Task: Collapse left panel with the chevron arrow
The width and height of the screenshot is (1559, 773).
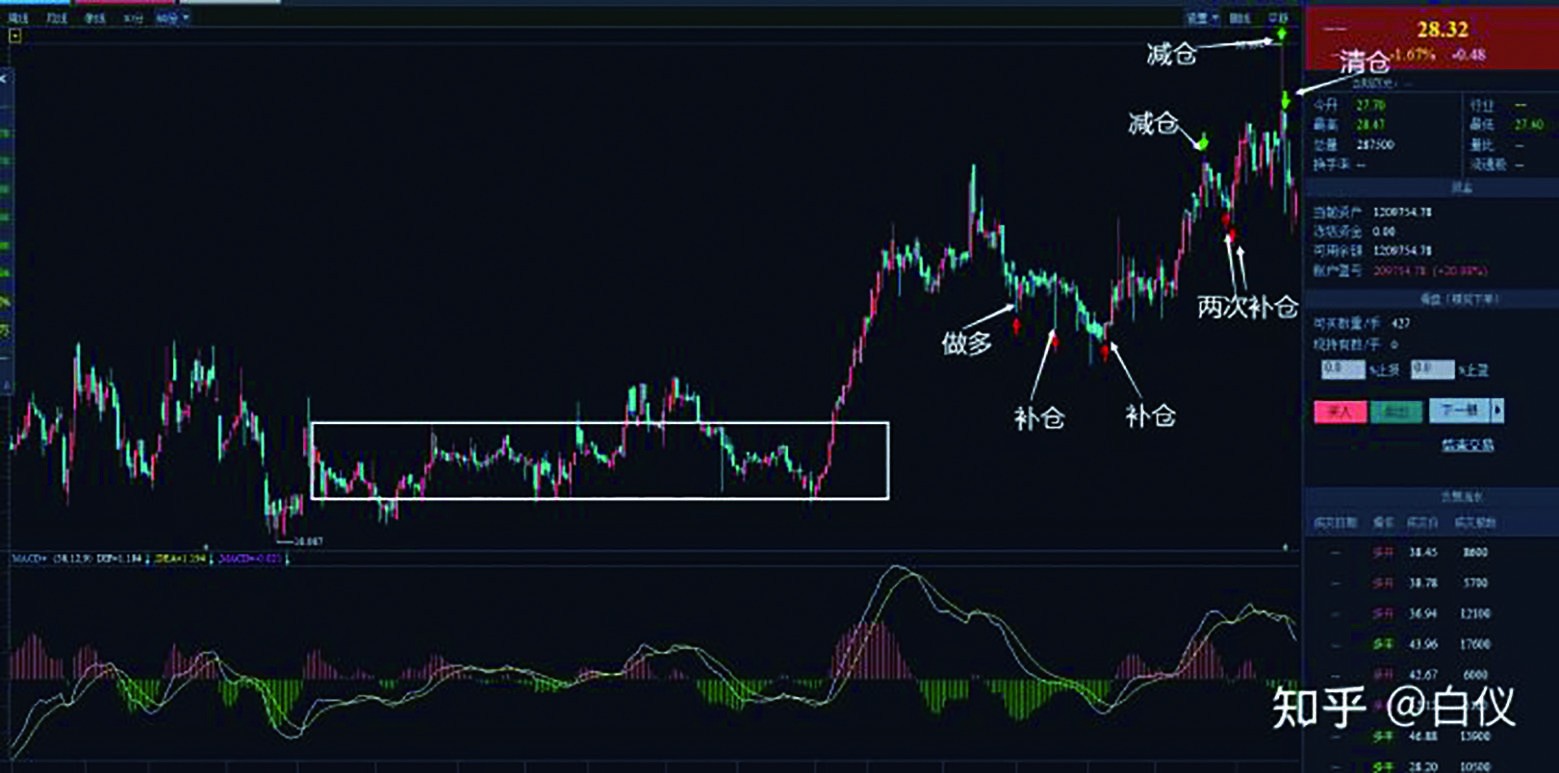Action: [4, 78]
